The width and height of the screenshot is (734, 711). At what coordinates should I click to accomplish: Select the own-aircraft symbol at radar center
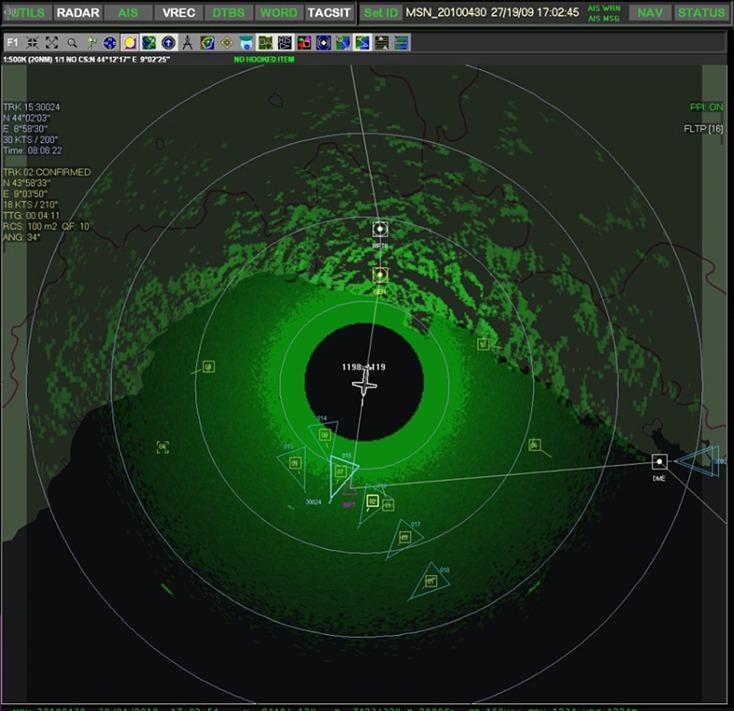pos(365,384)
